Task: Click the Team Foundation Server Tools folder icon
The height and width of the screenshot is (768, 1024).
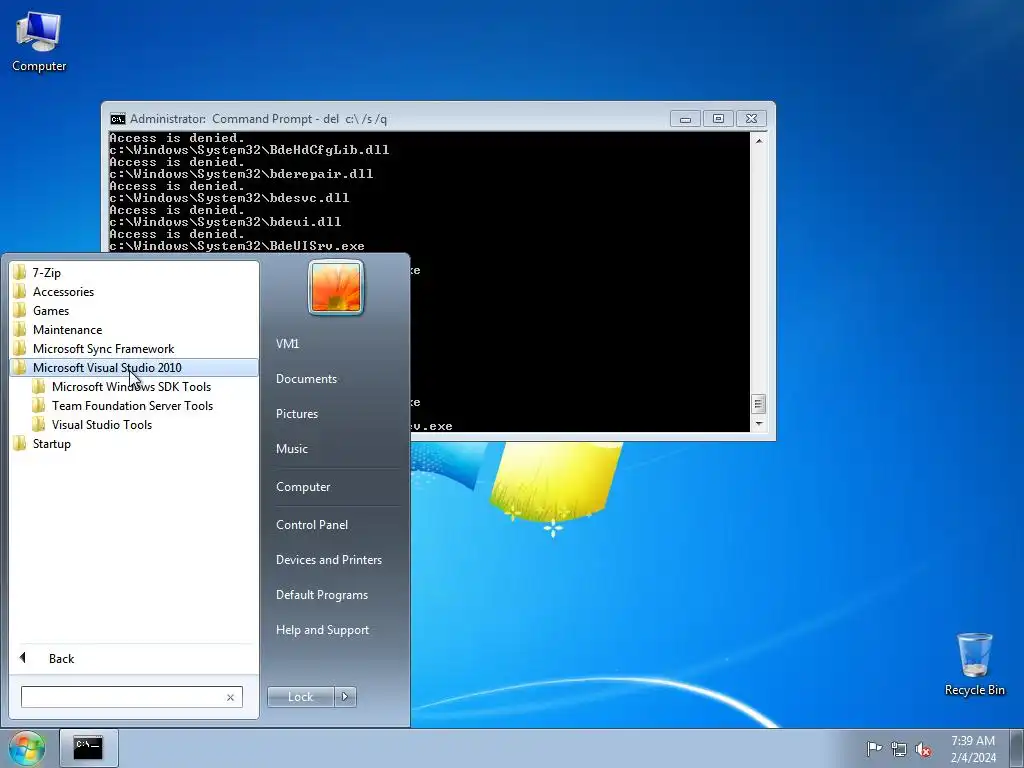Action: coord(39,406)
